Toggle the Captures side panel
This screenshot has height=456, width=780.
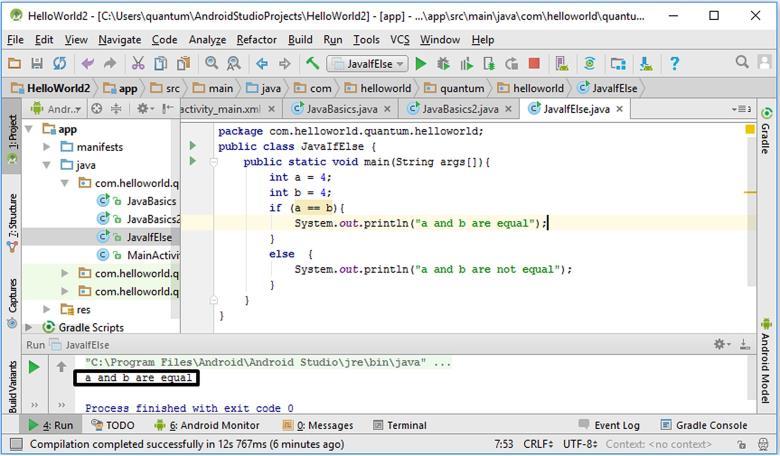pos(12,304)
